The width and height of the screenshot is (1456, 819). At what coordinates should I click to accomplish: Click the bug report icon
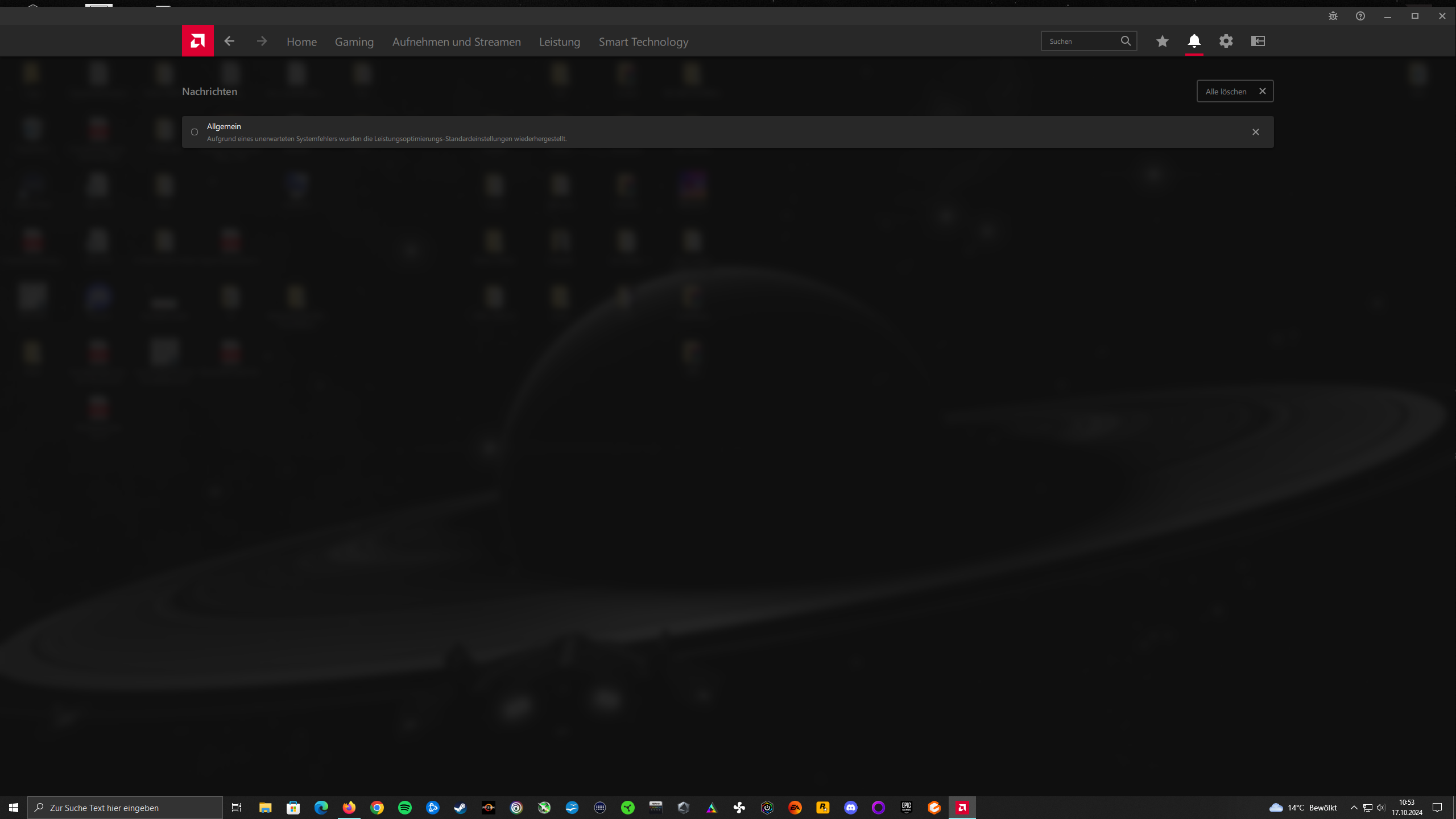coord(1333,16)
